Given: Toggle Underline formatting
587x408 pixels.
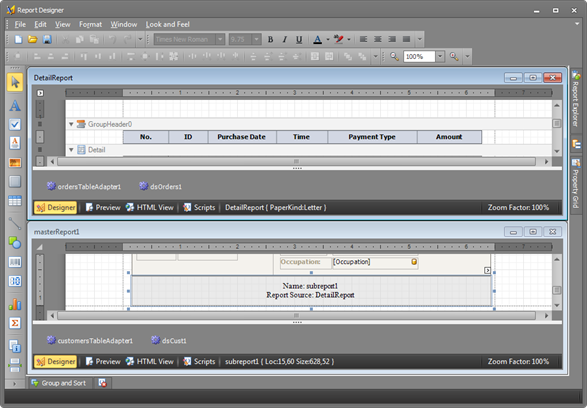Looking at the screenshot, I should pyautogui.click(x=299, y=39).
